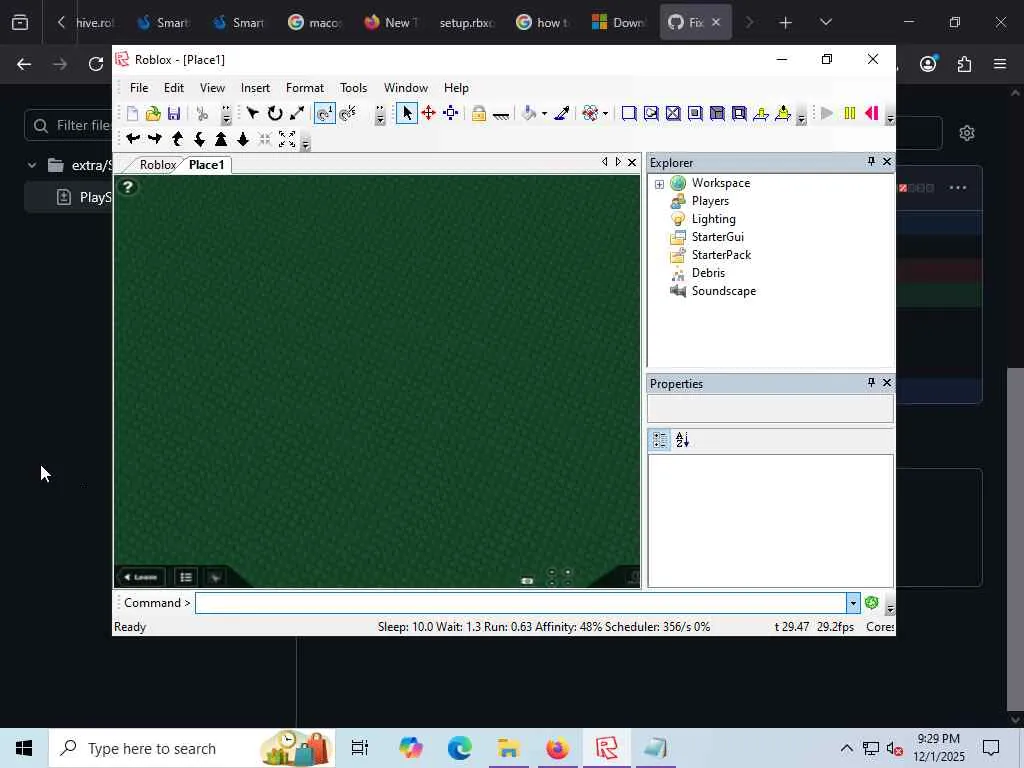Screen dimensions: 1024x768
Task: Open toolbar options after the Cut icon
Action: [x=226, y=115]
